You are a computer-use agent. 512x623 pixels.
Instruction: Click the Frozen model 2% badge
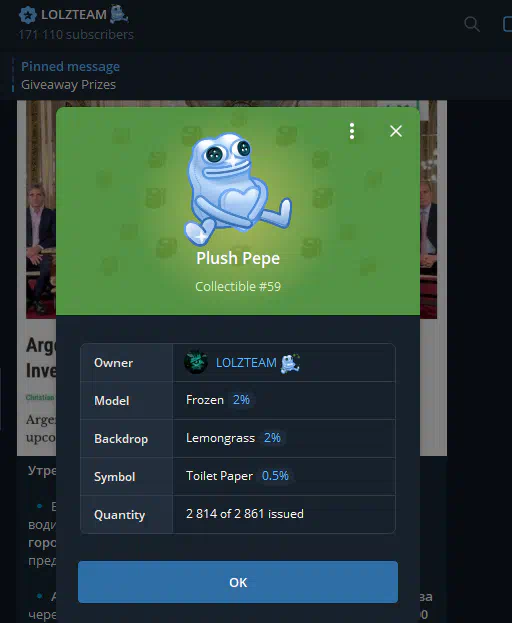[241, 400]
